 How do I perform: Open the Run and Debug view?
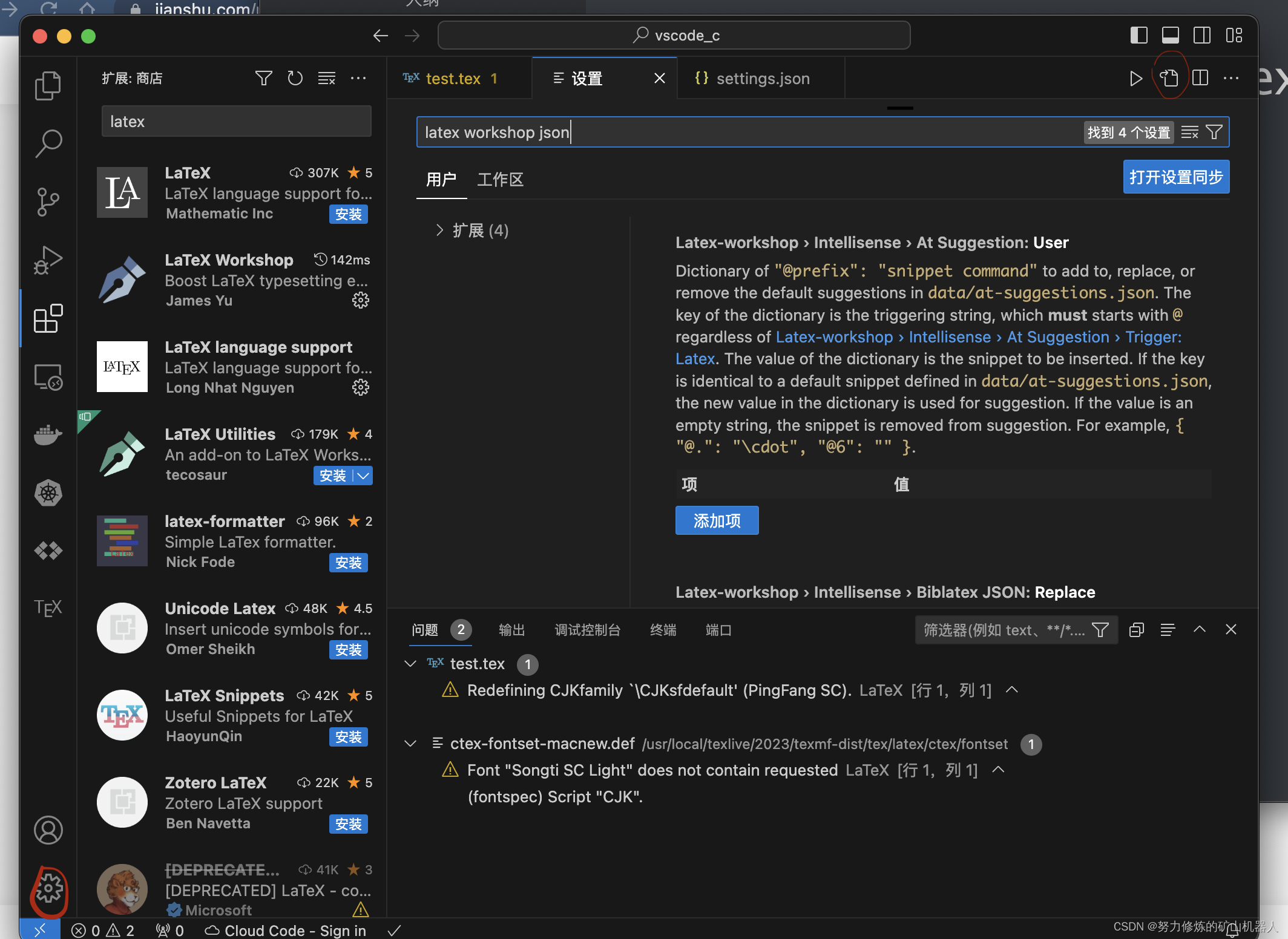(48, 260)
